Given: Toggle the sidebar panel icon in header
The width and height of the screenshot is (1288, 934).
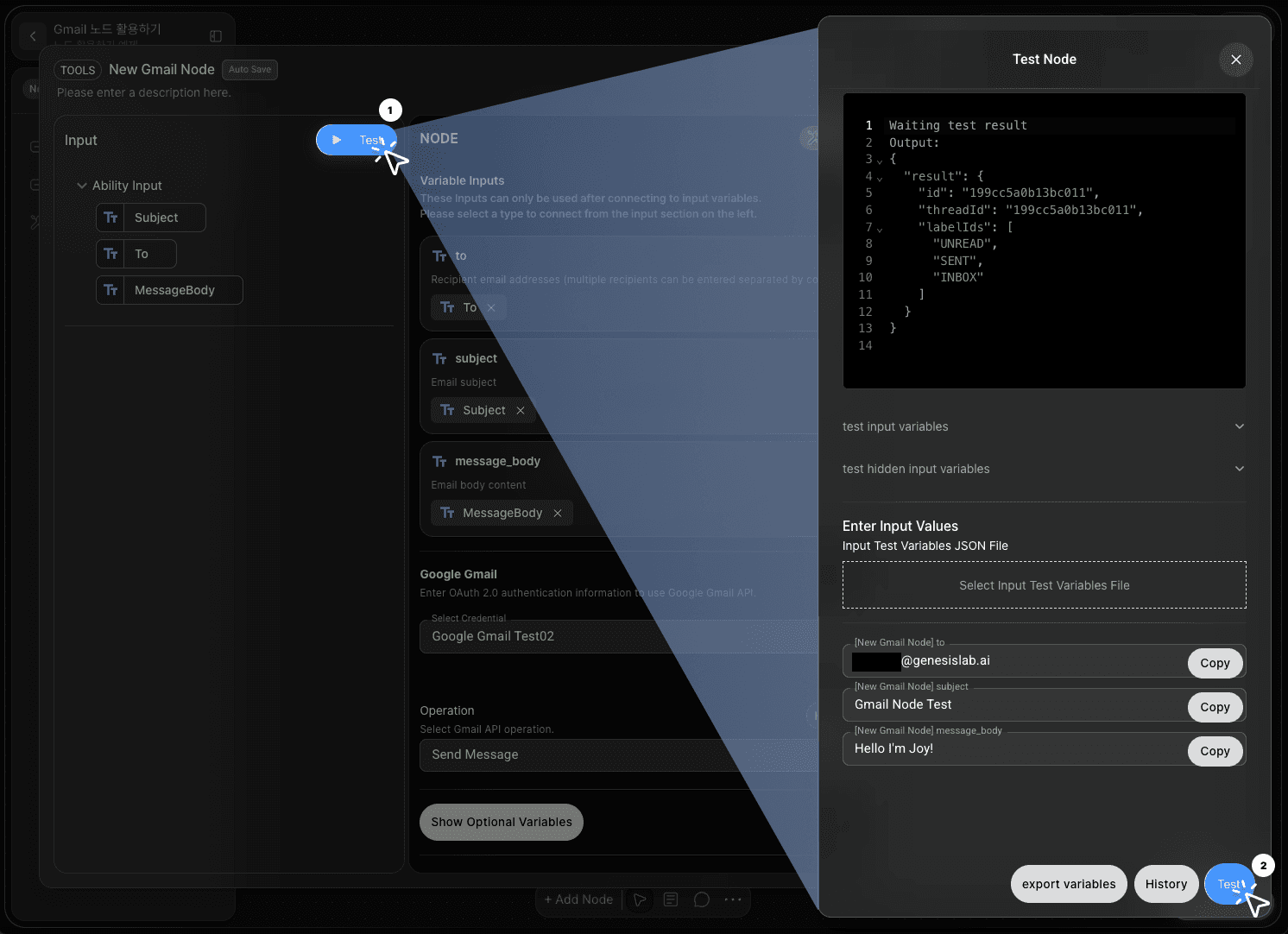Looking at the screenshot, I should coord(216,36).
